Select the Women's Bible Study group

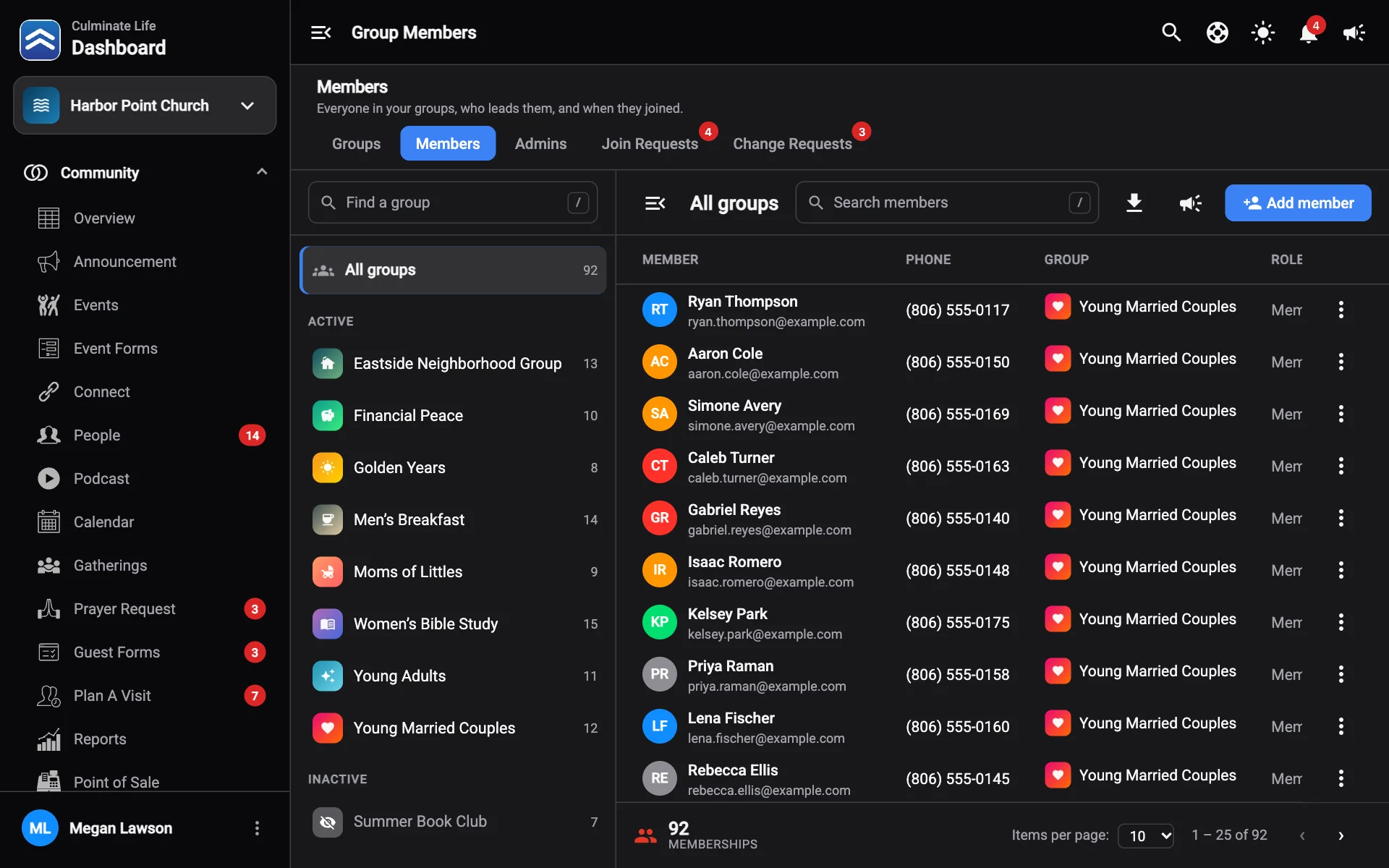click(x=454, y=624)
